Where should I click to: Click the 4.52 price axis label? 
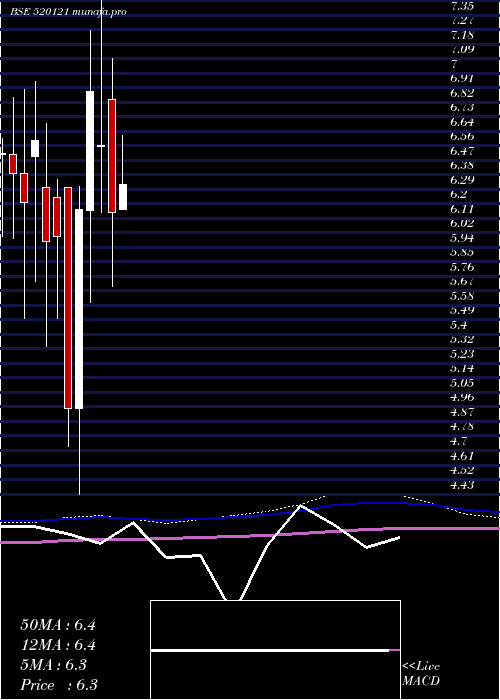pyautogui.click(x=462, y=470)
